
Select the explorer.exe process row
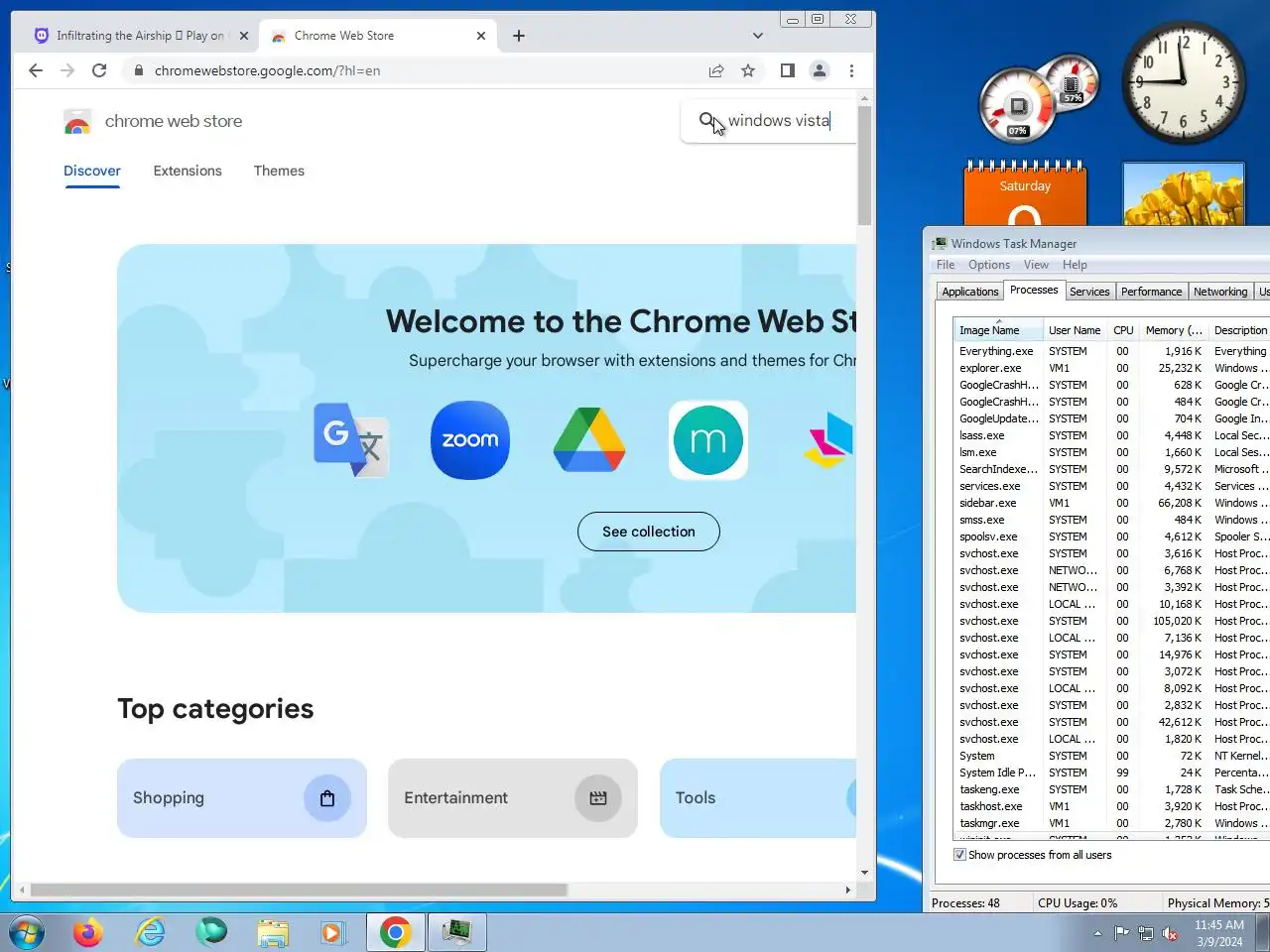click(x=1111, y=368)
